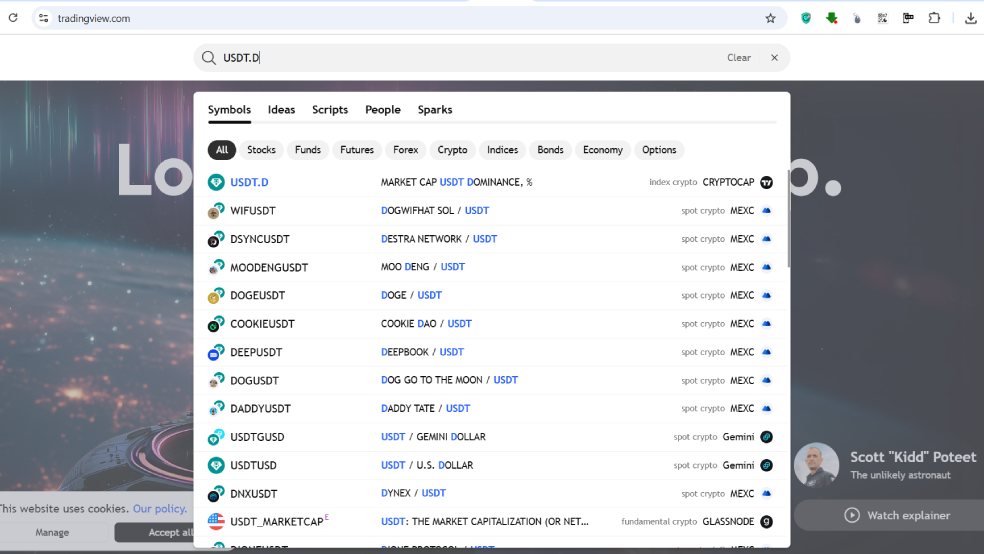Screen dimensions: 984x554
Task: Switch to the Symbols tab
Action: click(229, 110)
